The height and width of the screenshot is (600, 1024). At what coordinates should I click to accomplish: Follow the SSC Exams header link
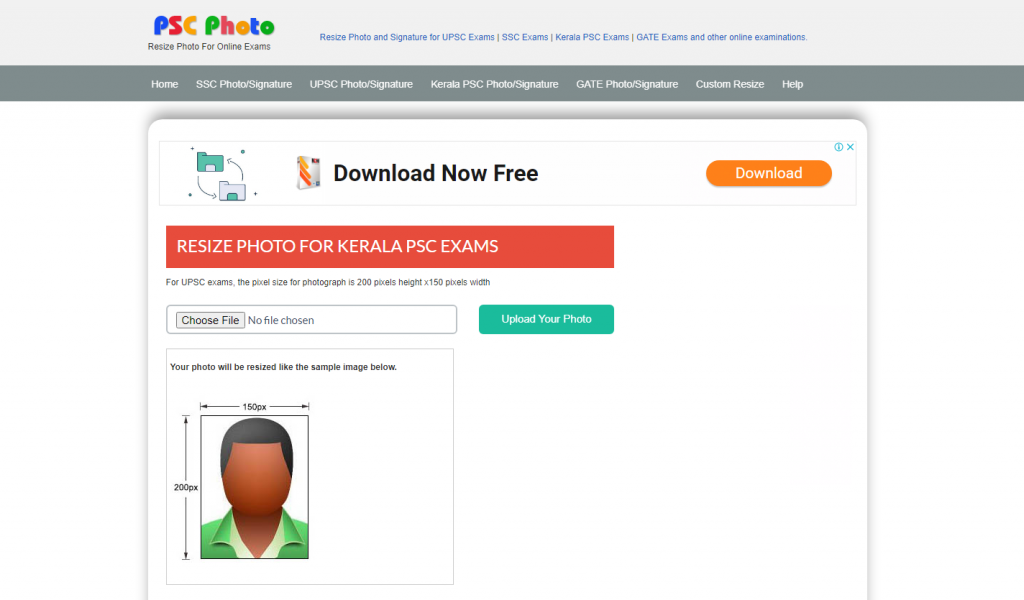pyautogui.click(x=525, y=37)
